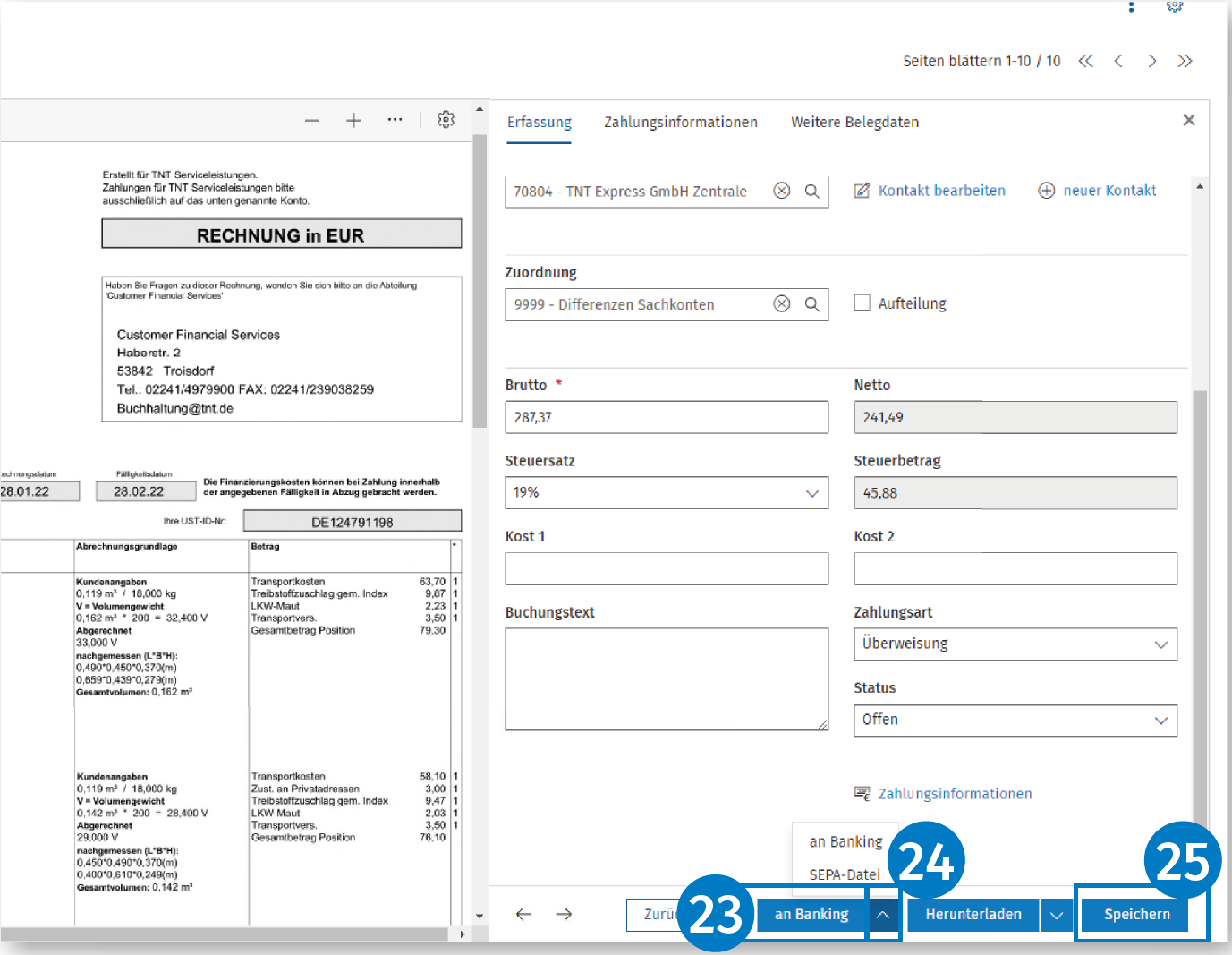
Task: Enable the Aufteilung checkbox
Action: (862, 303)
